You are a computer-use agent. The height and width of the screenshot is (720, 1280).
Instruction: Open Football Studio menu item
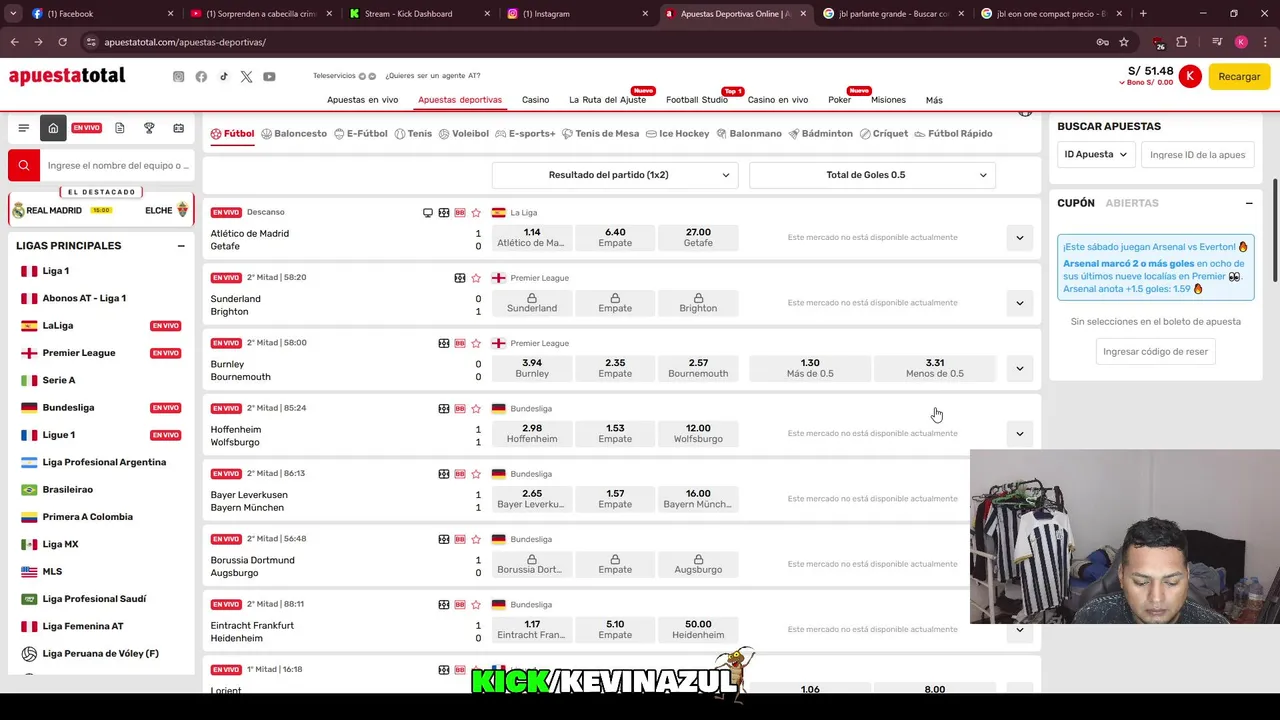(697, 100)
